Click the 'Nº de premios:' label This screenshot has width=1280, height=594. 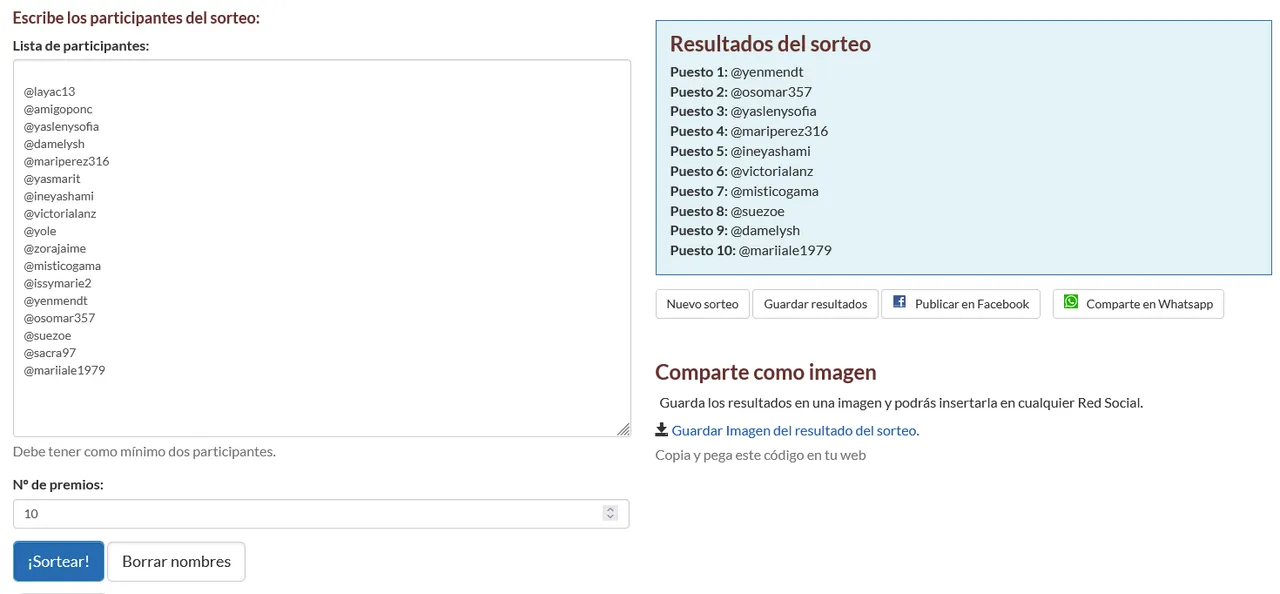pos(58,485)
